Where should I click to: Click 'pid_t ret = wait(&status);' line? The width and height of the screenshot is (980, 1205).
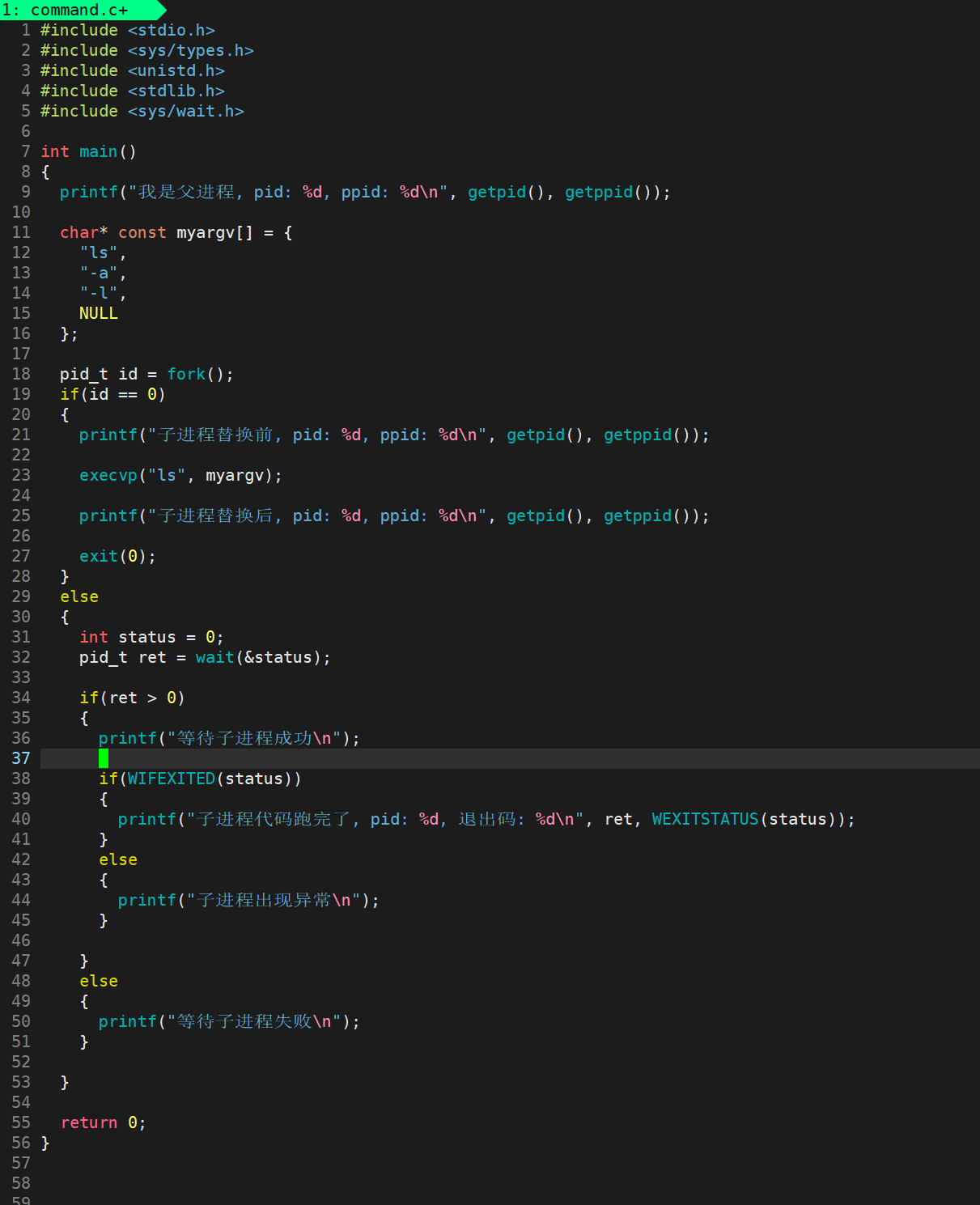[206, 657]
